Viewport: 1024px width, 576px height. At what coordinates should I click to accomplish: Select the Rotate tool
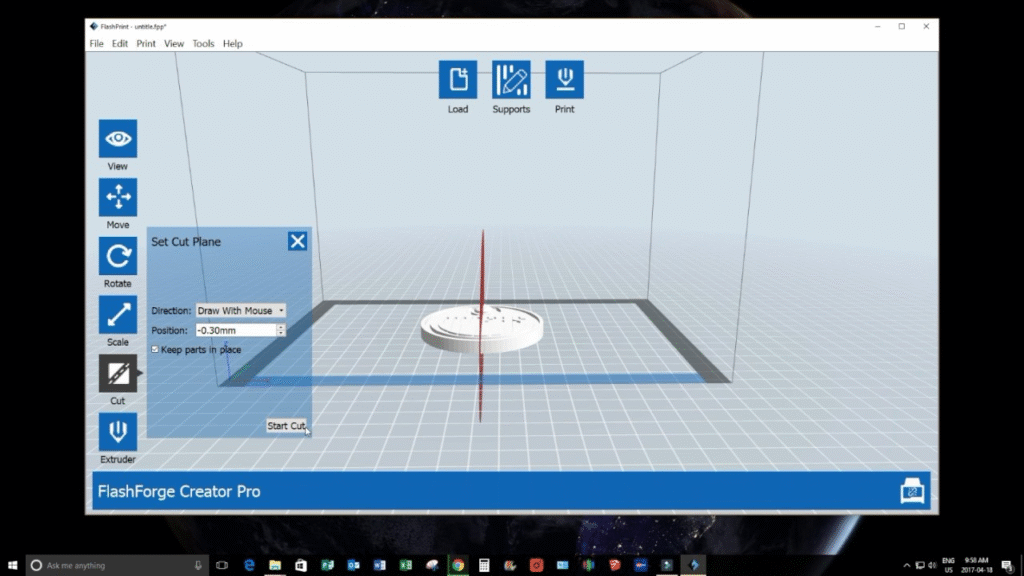coord(117,256)
